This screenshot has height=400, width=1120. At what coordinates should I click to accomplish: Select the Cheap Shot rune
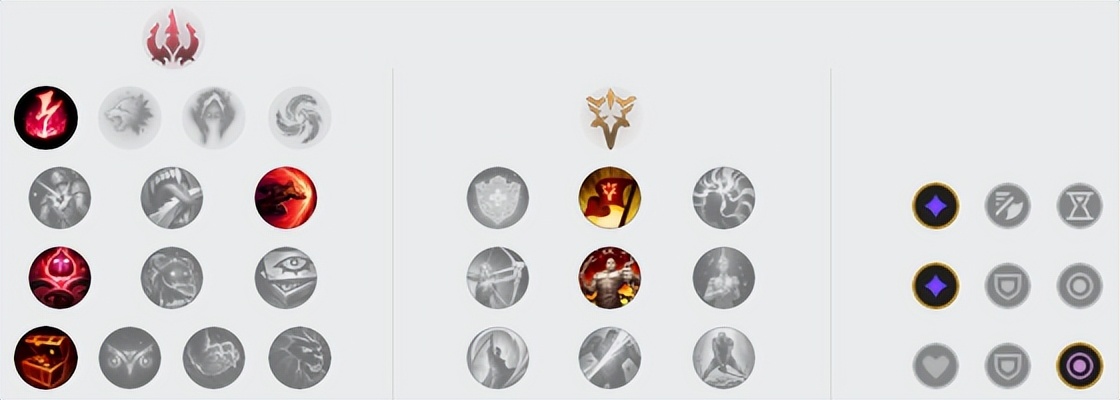point(60,198)
